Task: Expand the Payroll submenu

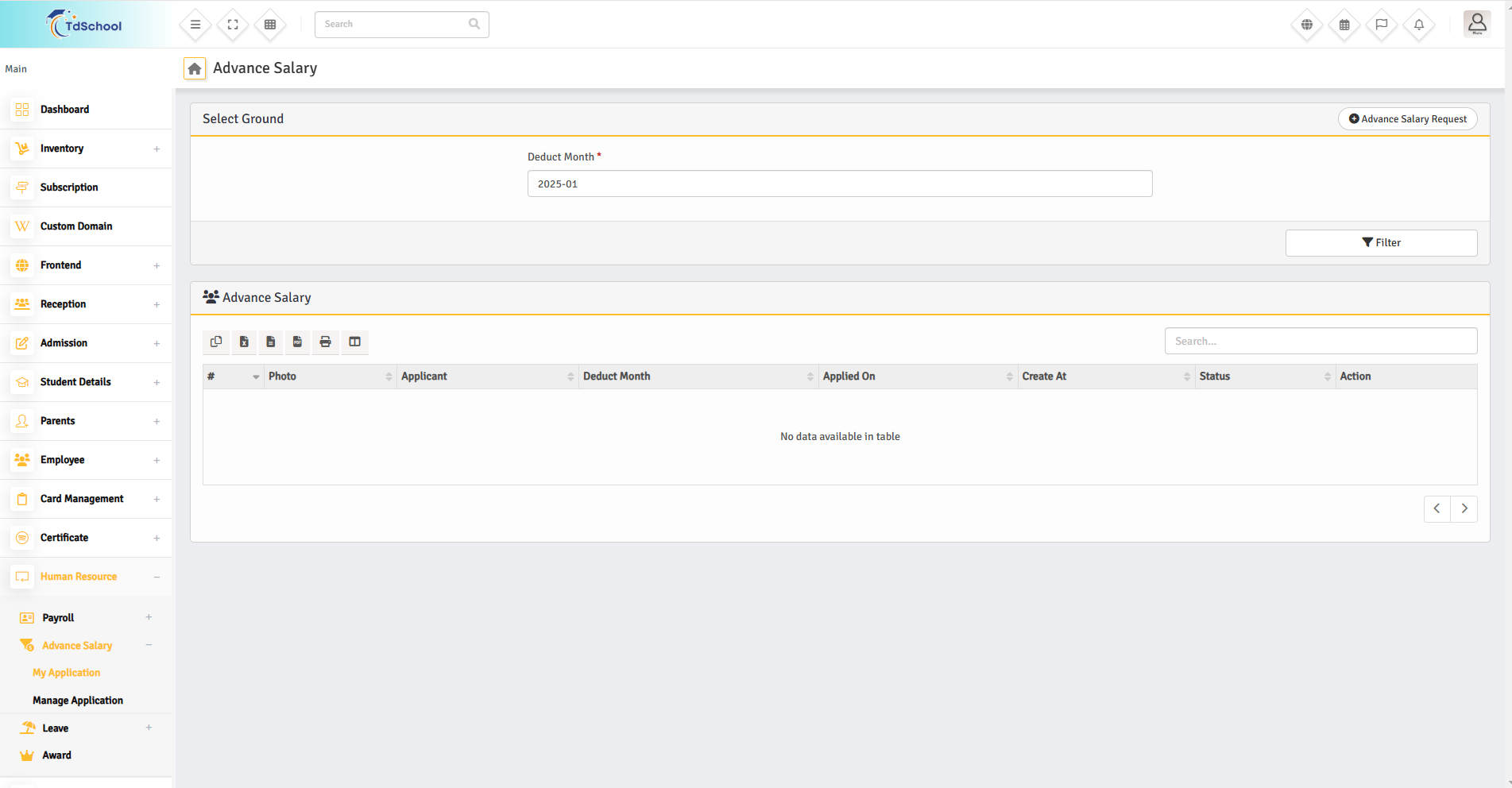Action: point(86,618)
